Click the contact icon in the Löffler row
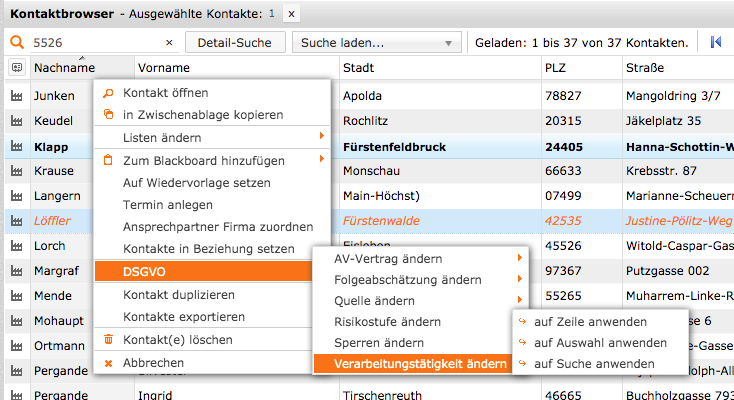Screen dimensions: 734x400 coord(16,221)
